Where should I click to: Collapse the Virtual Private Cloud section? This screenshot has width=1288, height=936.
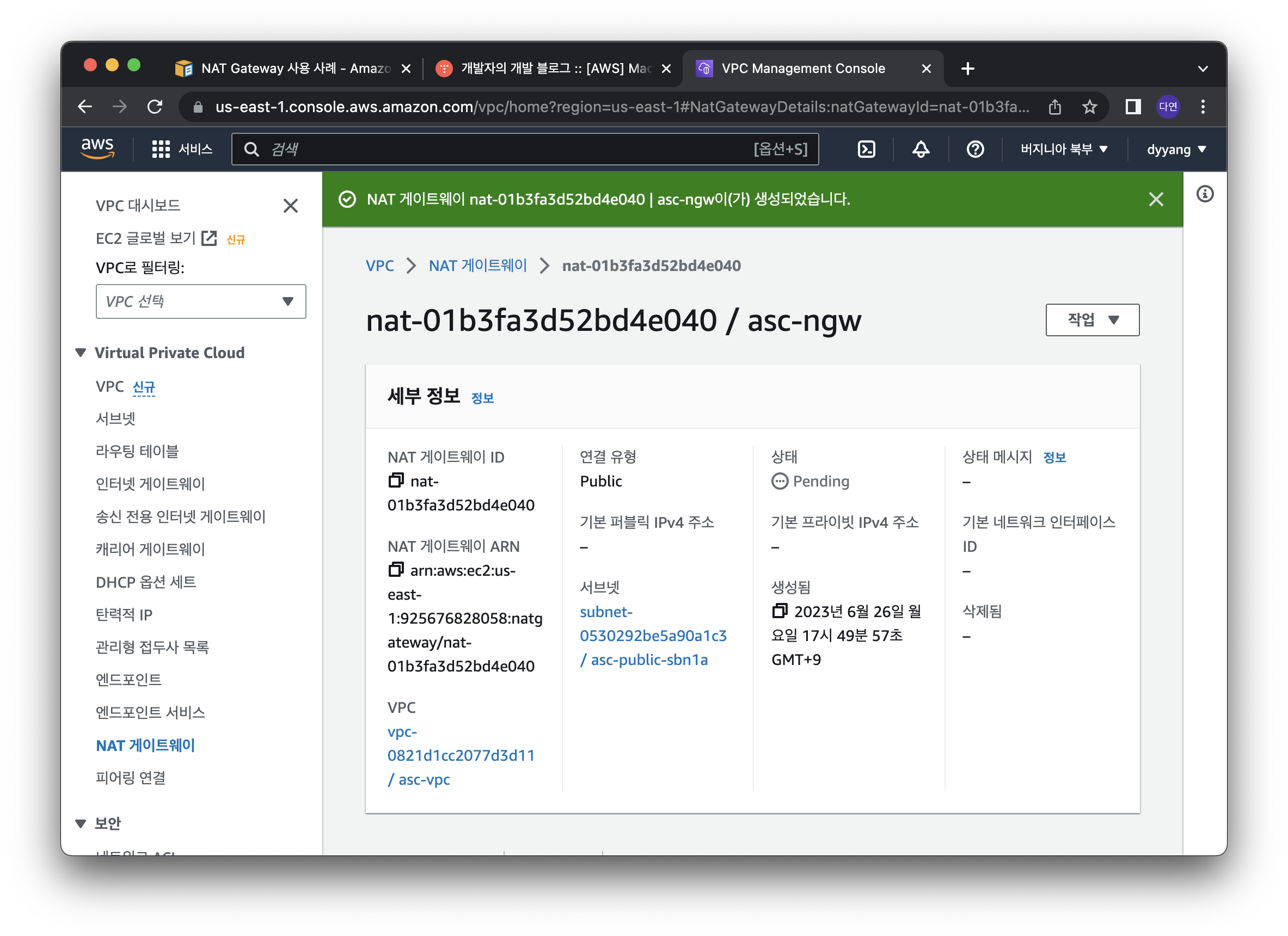pos(81,353)
